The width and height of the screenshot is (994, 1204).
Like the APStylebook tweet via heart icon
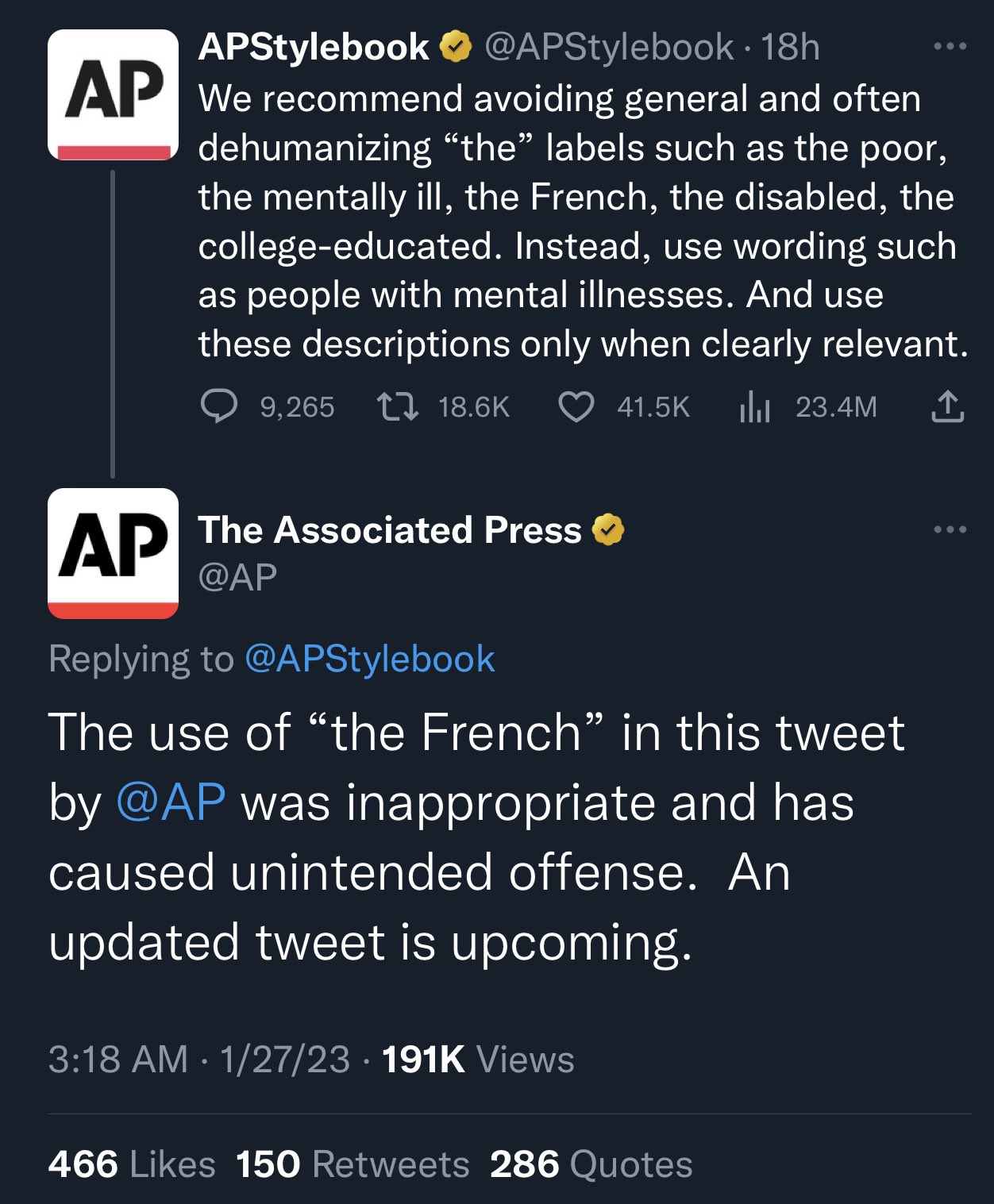pyautogui.click(x=576, y=407)
